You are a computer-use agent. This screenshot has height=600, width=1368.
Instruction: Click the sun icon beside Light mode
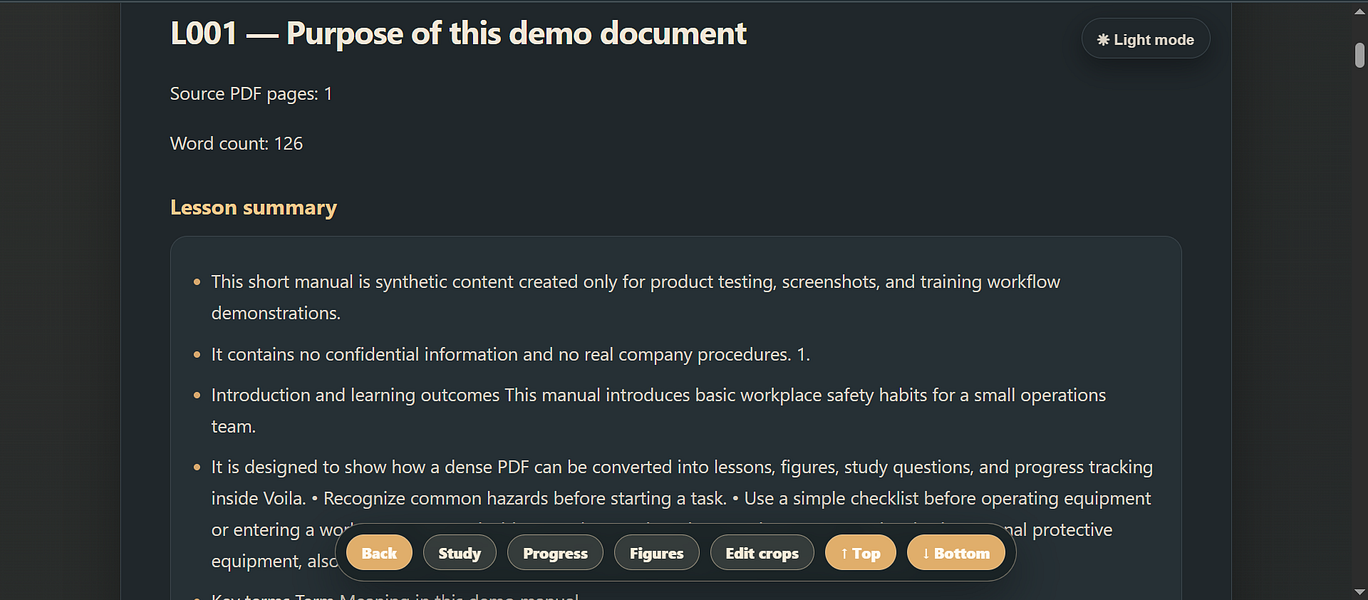(x=1103, y=40)
